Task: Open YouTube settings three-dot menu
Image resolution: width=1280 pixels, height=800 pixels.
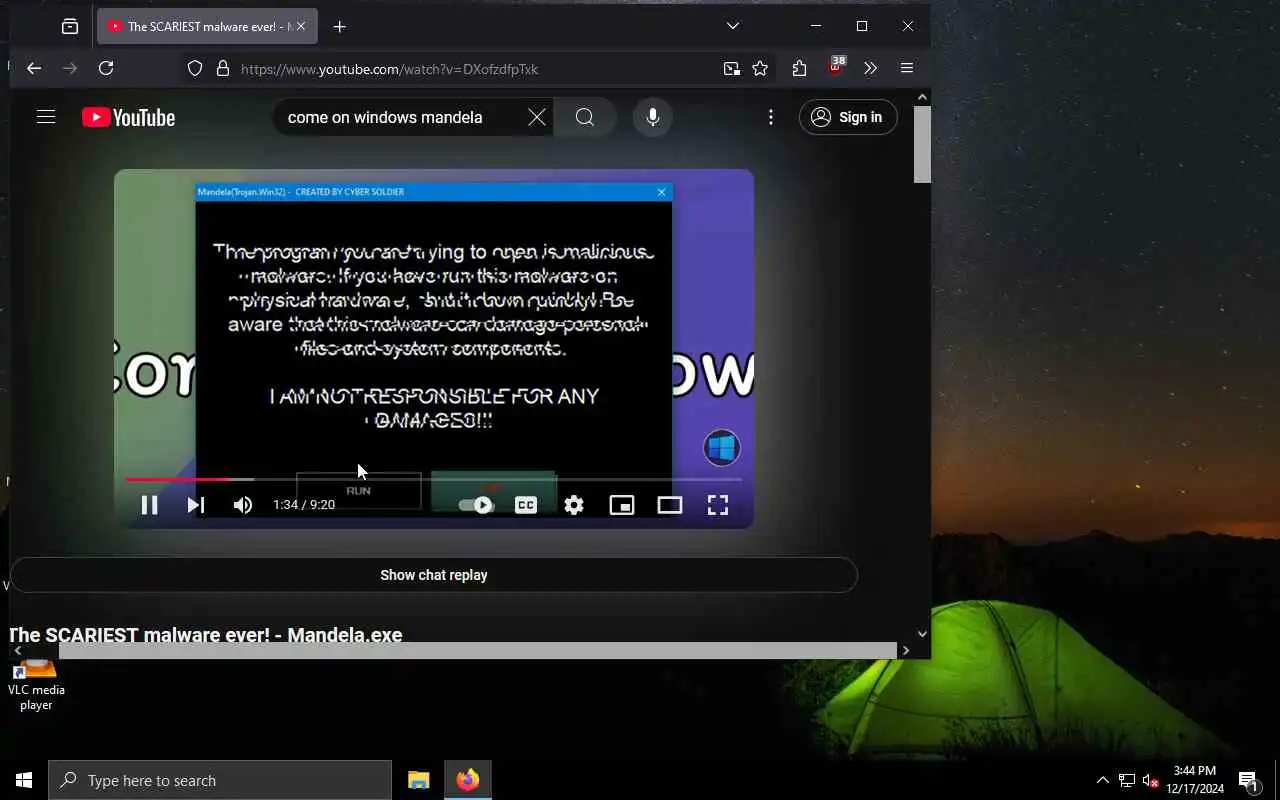Action: [x=770, y=117]
